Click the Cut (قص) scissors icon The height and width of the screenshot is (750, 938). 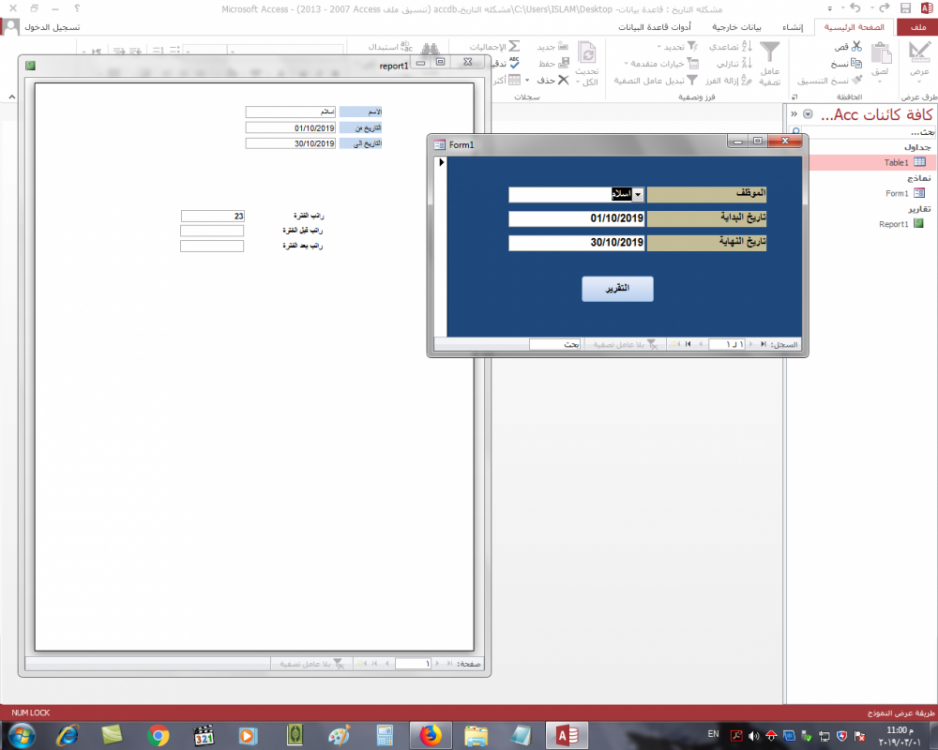click(x=856, y=47)
